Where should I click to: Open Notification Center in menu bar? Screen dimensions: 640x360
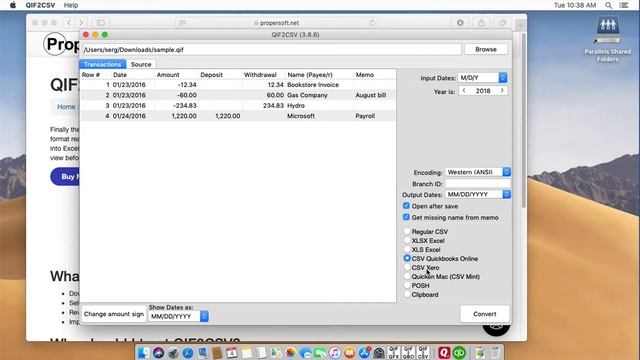click(x=624, y=5)
